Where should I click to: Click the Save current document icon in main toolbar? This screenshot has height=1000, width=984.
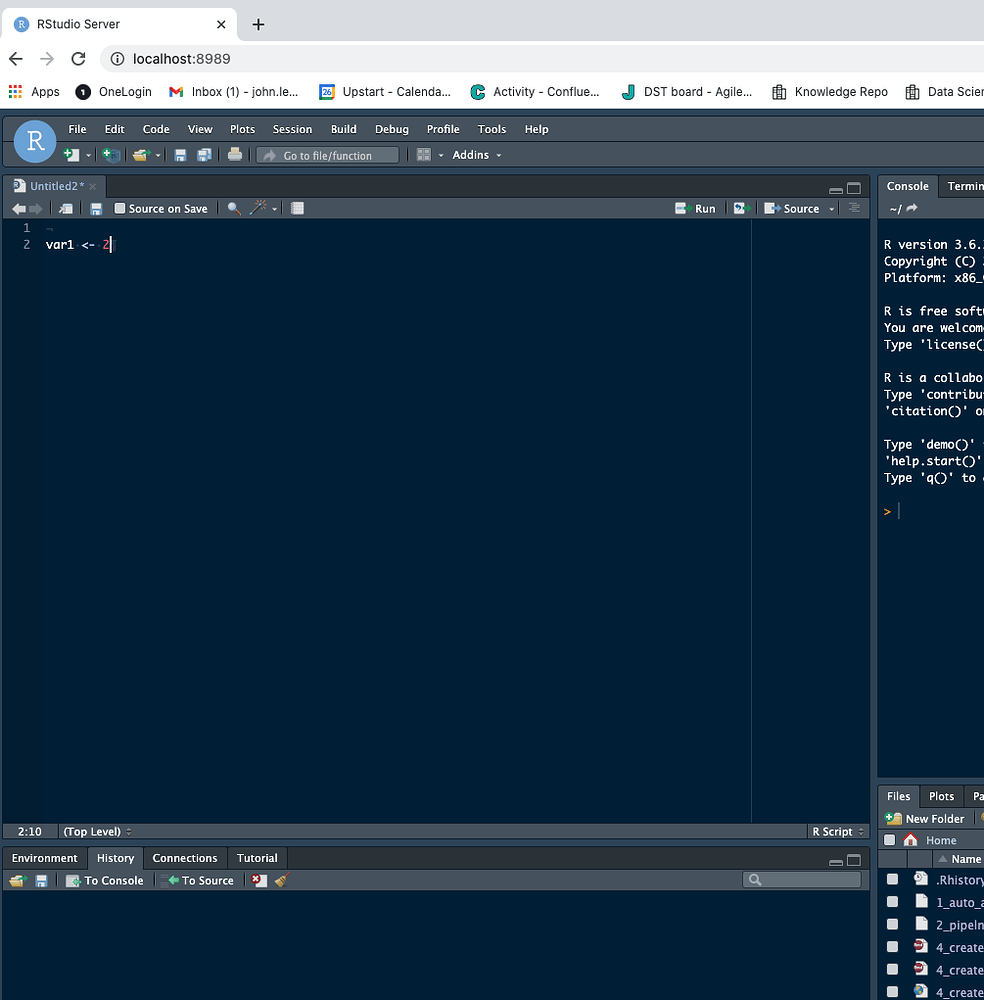[x=180, y=155]
